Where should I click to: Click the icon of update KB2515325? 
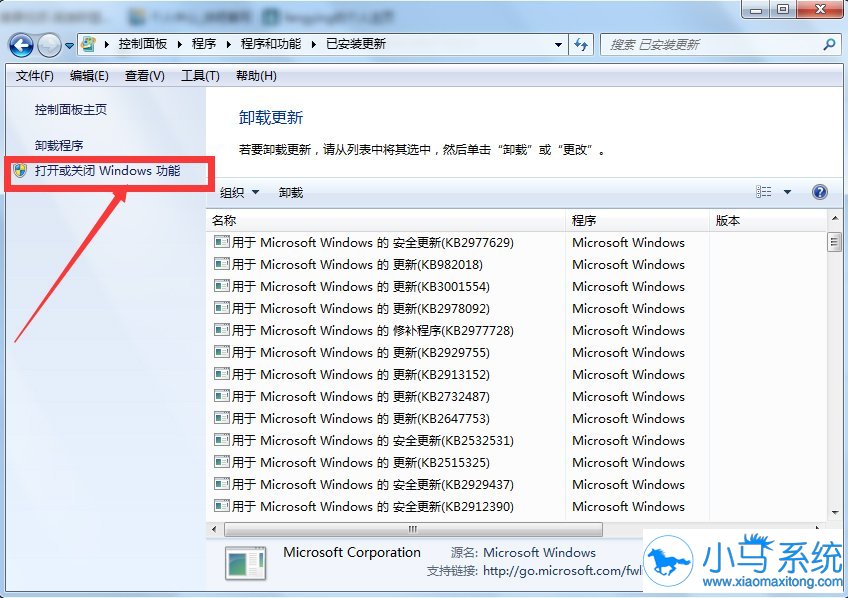[x=222, y=462]
